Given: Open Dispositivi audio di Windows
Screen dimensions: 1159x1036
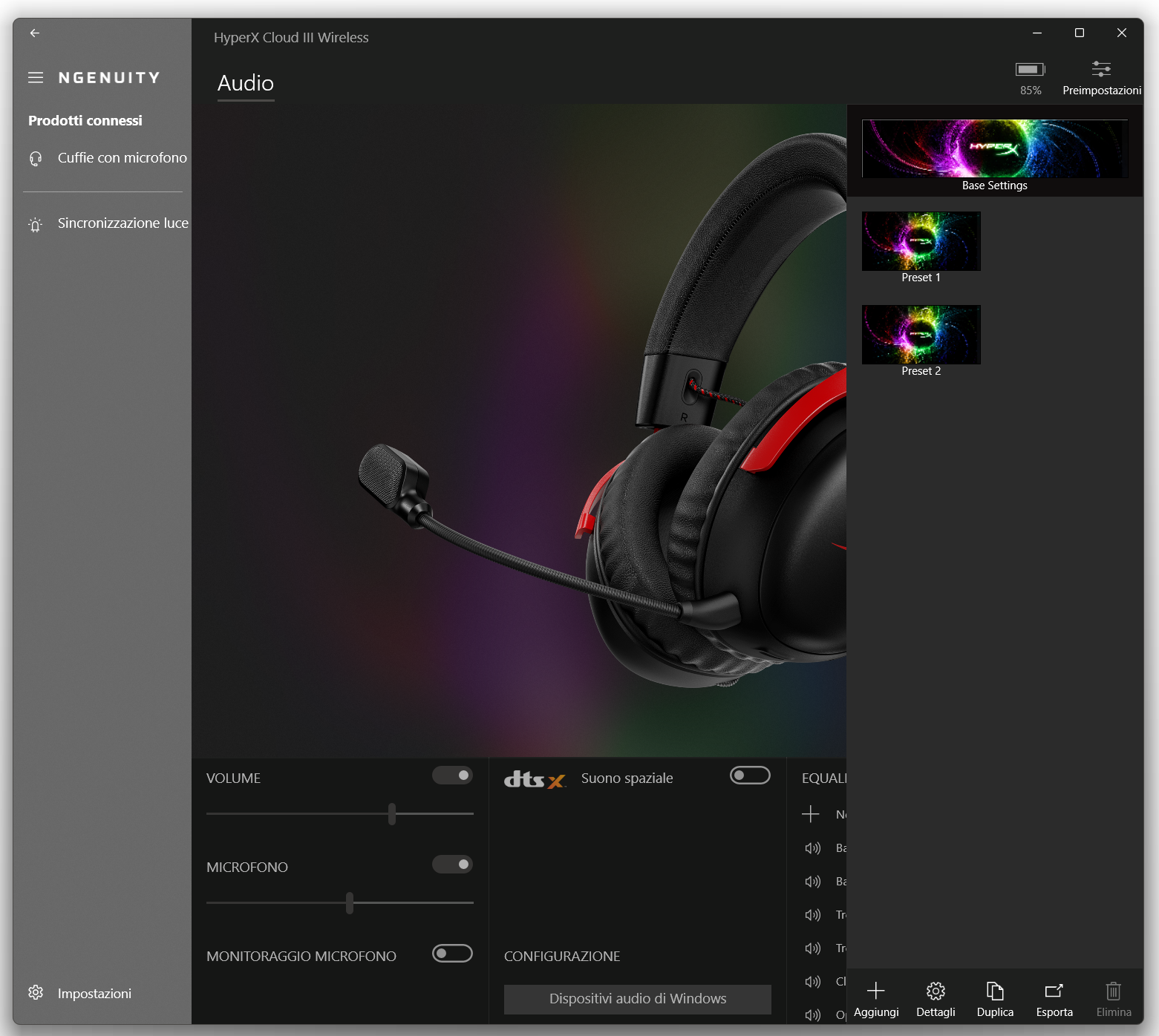Looking at the screenshot, I should pyautogui.click(x=638, y=999).
